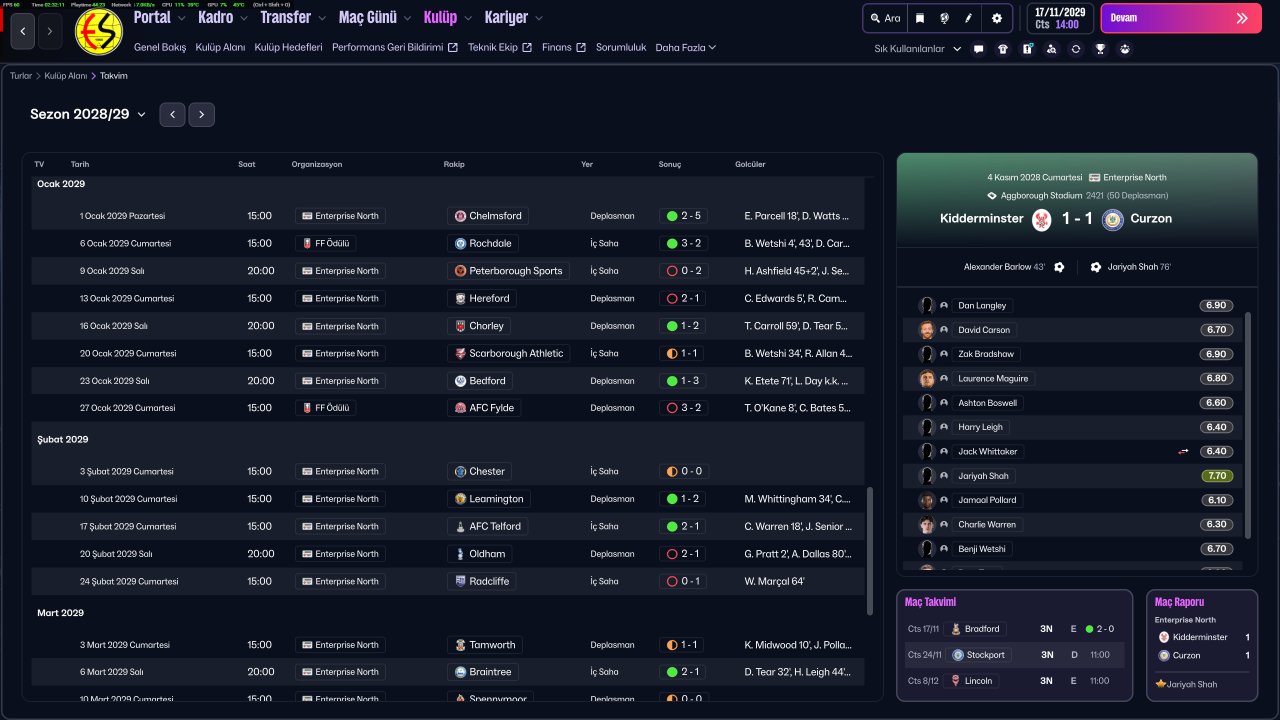Expand the Maç Günü chevron arrow

(x=407, y=18)
